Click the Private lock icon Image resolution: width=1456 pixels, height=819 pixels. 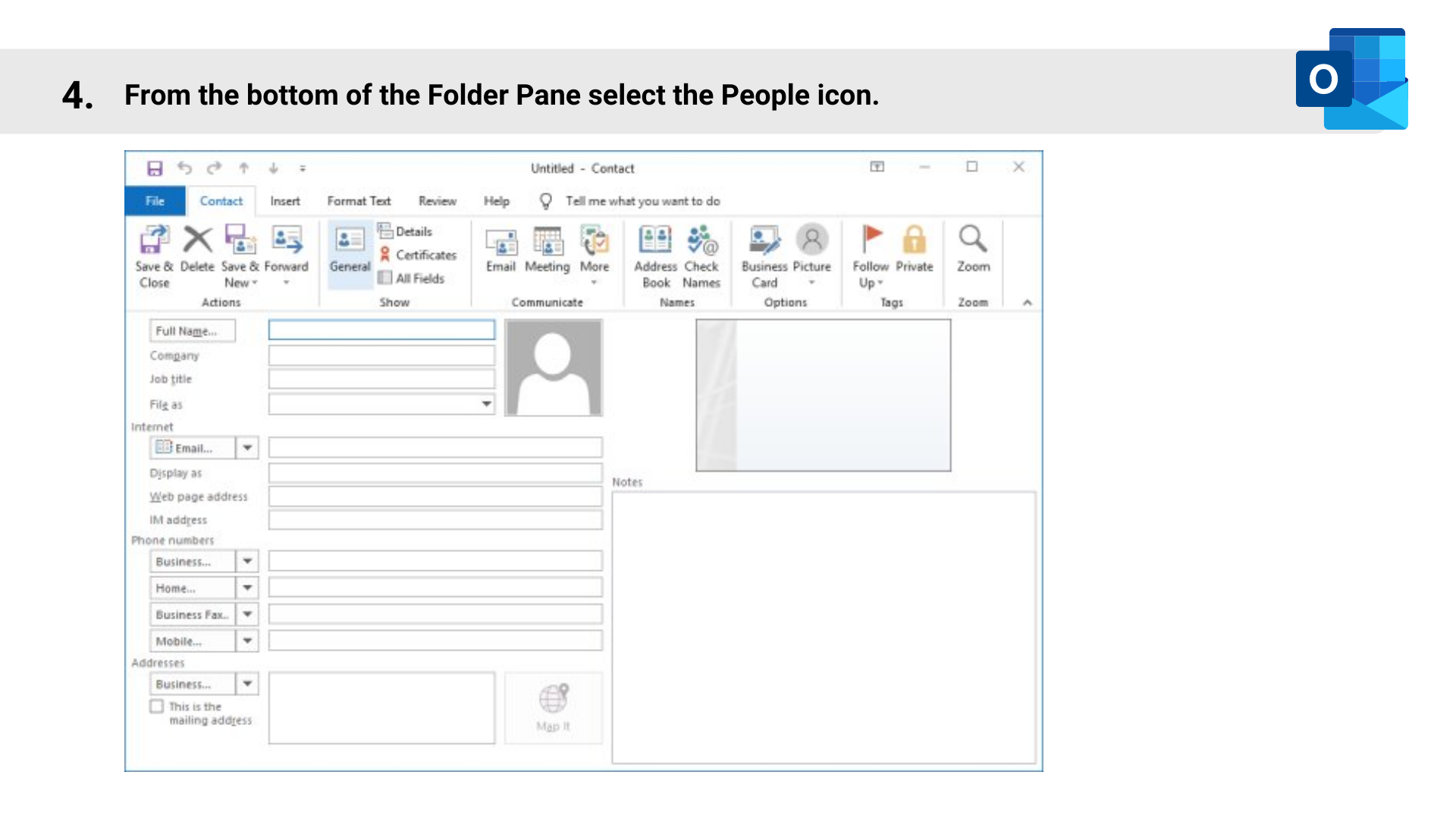(914, 240)
